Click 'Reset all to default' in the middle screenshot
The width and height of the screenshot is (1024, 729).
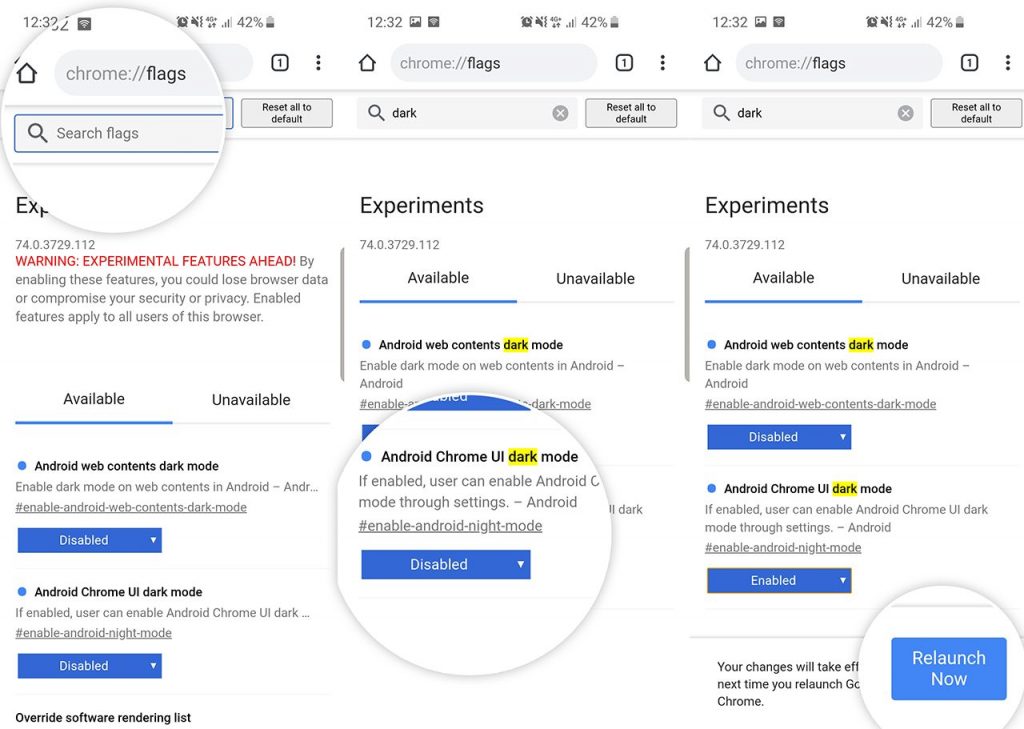[631, 113]
